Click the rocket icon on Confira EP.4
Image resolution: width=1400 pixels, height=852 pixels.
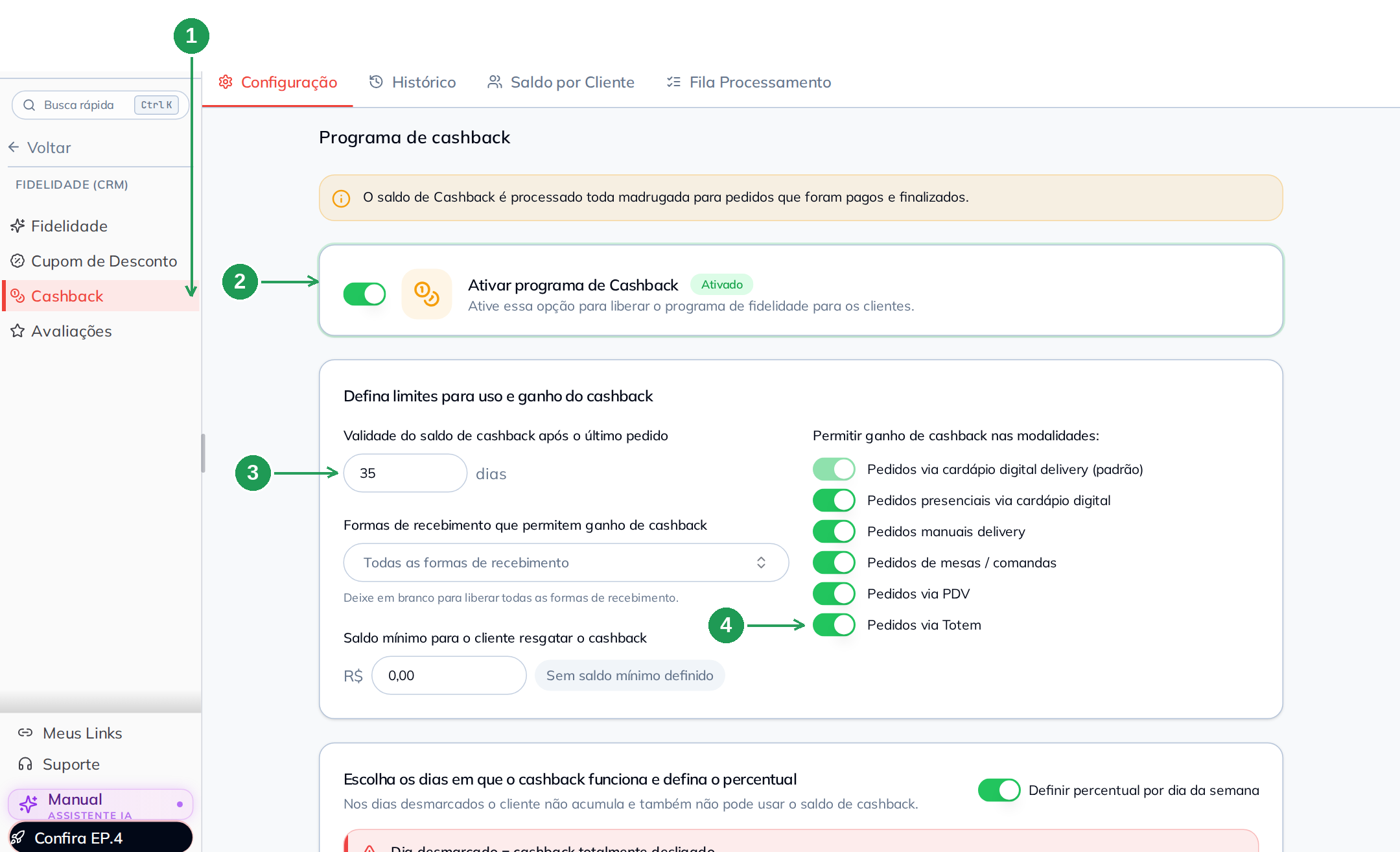[x=18, y=838]
